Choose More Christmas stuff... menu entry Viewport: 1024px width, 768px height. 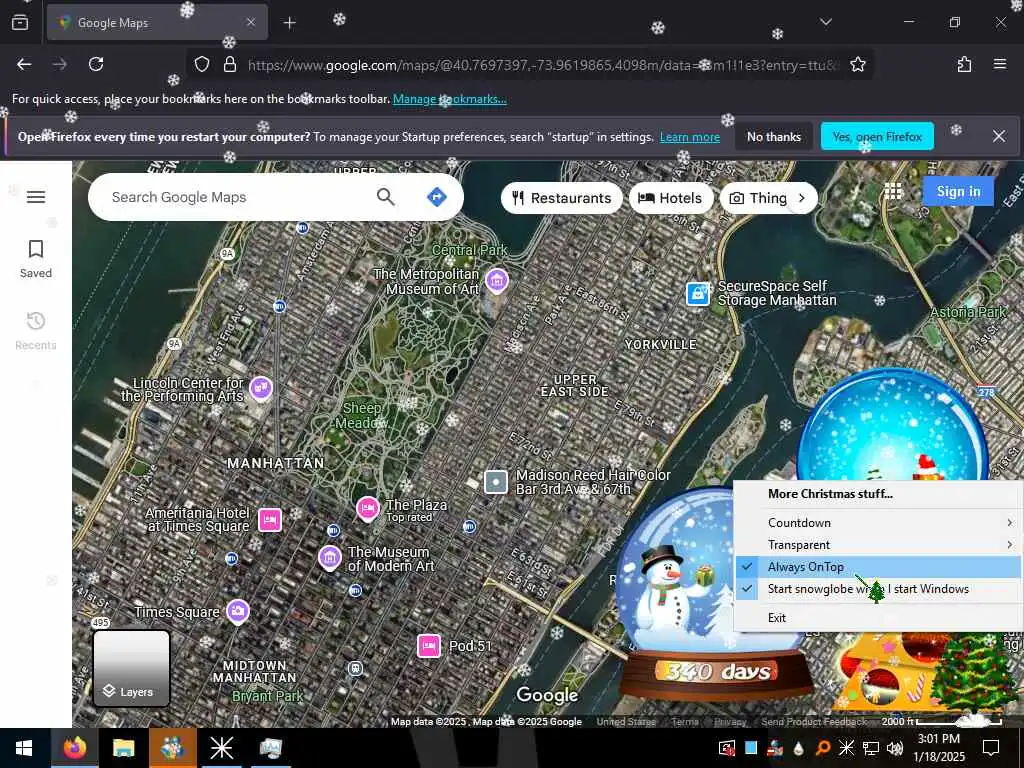pyautogui.click(x=877, y=494)
